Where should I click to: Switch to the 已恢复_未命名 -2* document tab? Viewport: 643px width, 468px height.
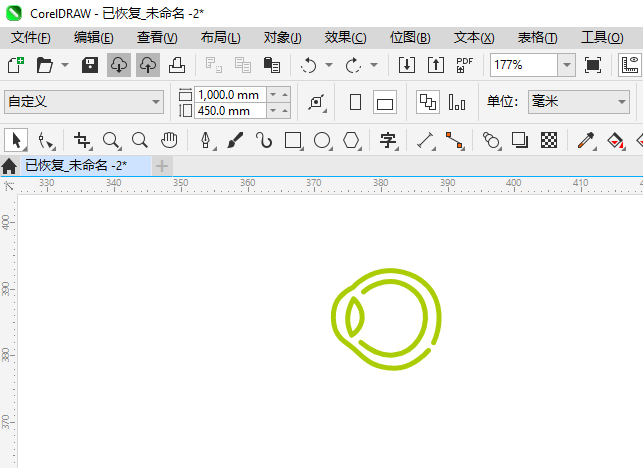point(86,166)
